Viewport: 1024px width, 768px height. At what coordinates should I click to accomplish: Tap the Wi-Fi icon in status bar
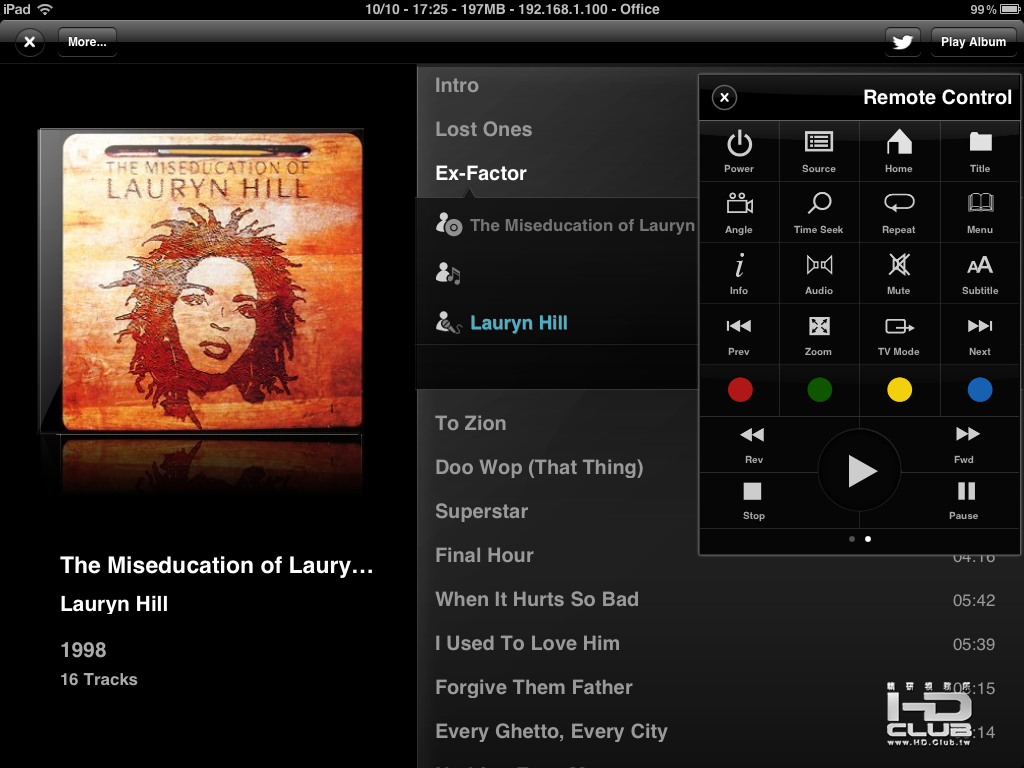tap(45, 9)
